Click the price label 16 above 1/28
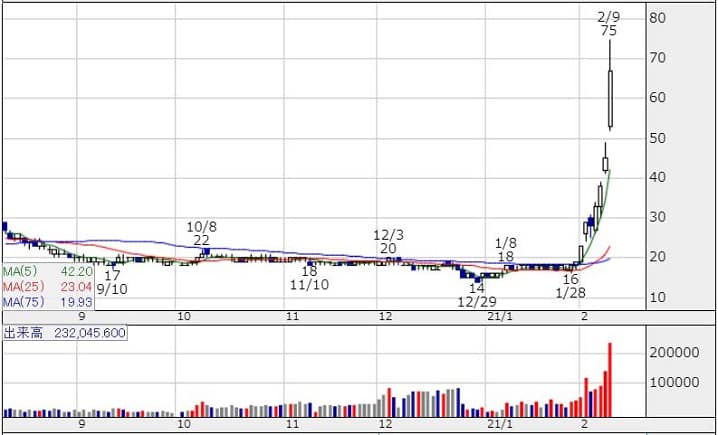 (571, 279)
